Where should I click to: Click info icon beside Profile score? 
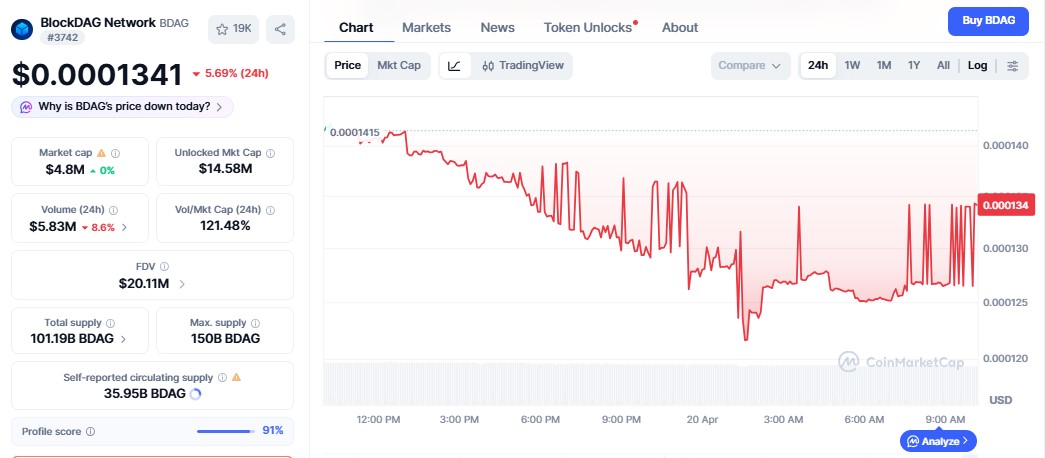point(91,432)
